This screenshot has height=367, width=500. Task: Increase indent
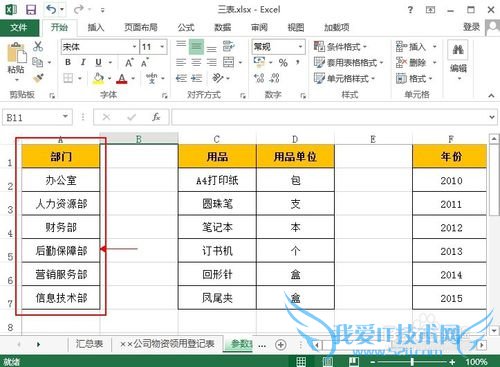196,79
